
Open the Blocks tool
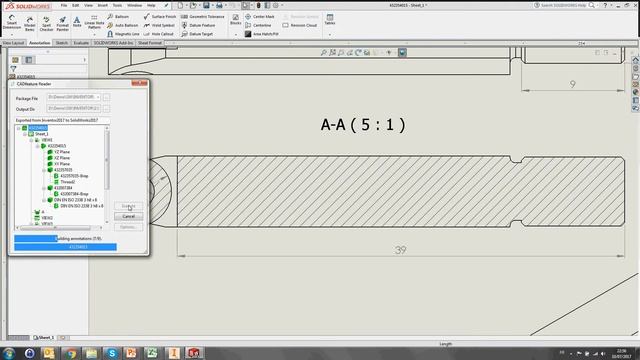[236, 19]
